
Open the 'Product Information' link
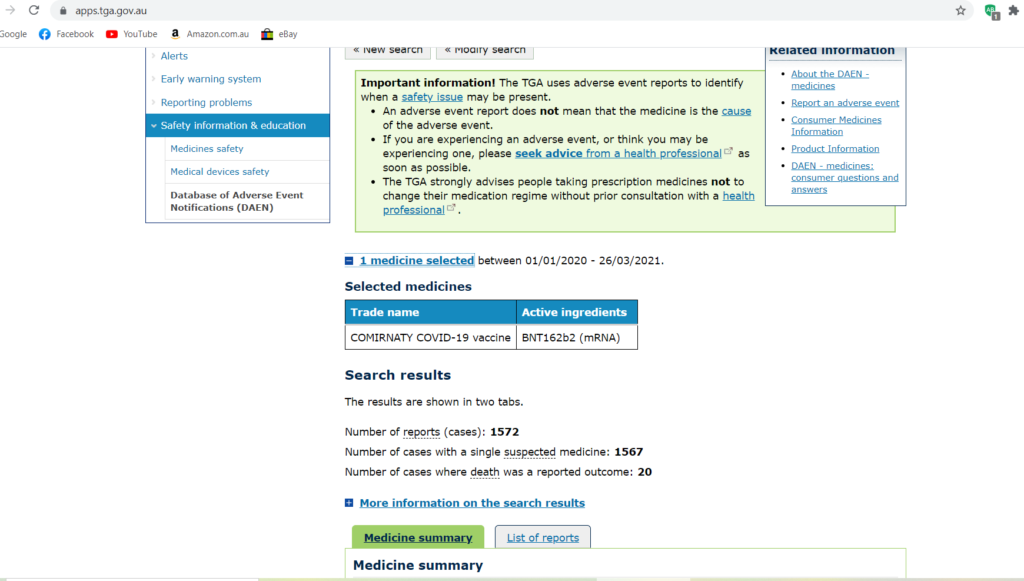click(835, 149)
